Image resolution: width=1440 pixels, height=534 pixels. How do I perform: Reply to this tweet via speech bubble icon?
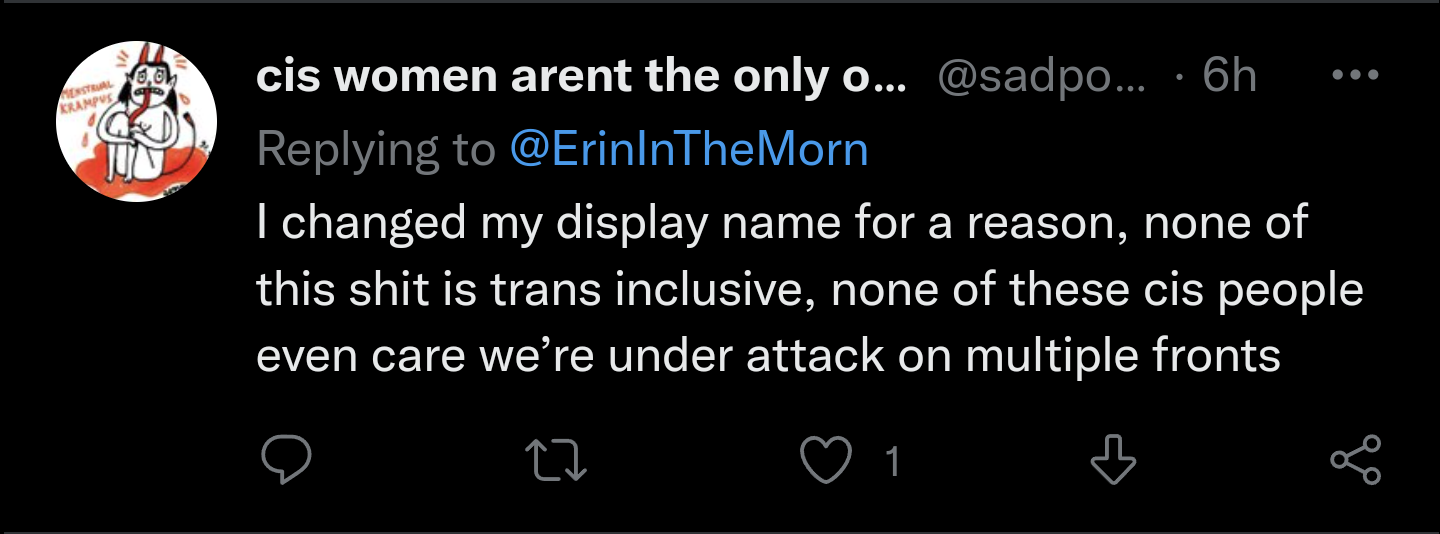[x=286, y=461]
